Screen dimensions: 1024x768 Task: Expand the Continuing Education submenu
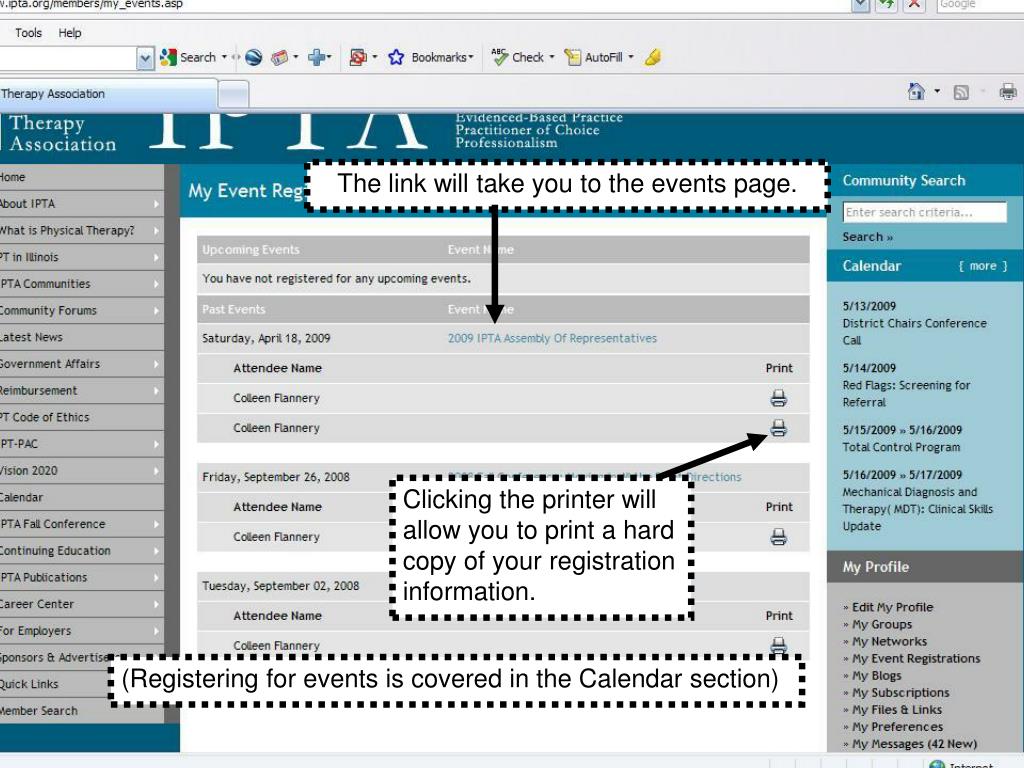click(x=156, y=551)
